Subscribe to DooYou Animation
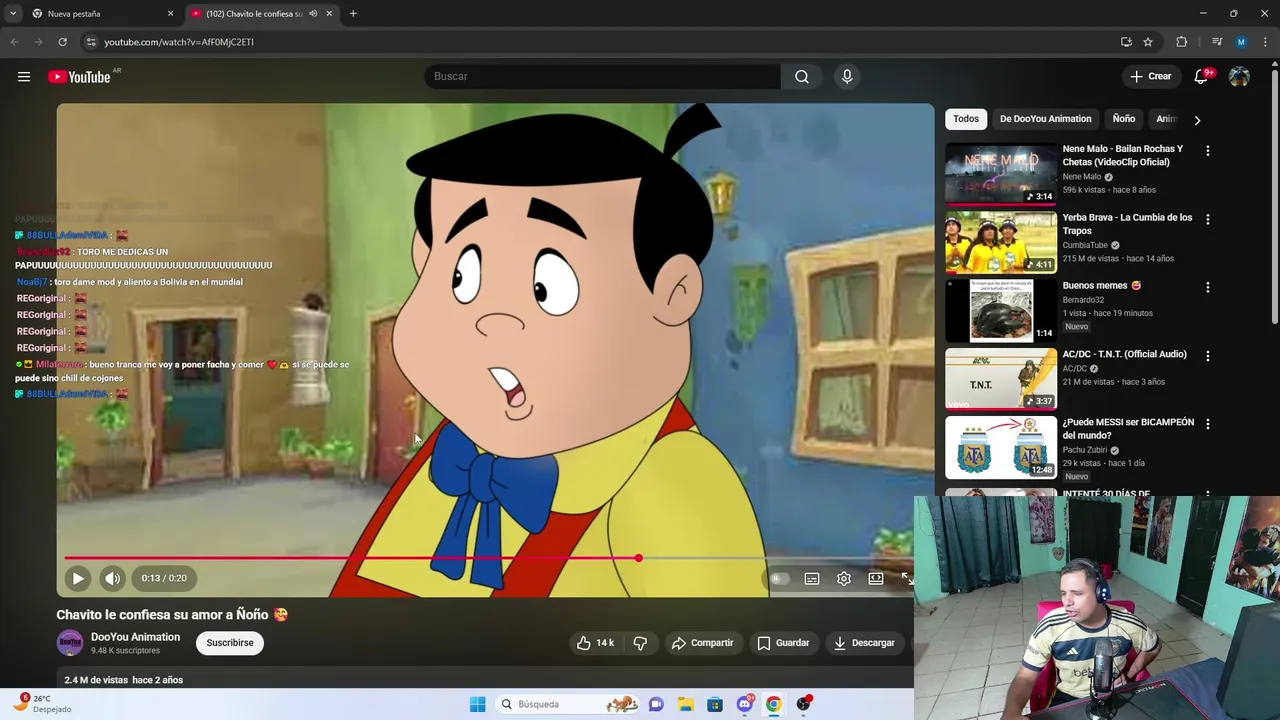 coord(230,643)
